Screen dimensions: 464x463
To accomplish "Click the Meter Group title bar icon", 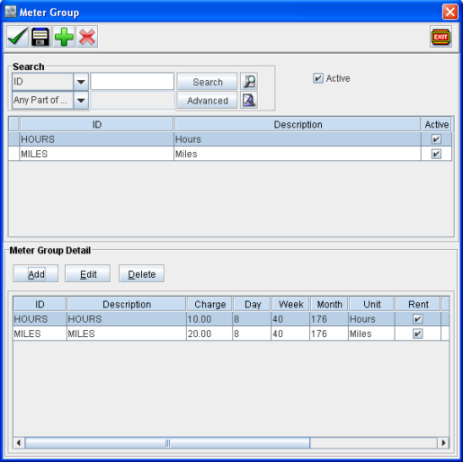I will coord(11,12).
